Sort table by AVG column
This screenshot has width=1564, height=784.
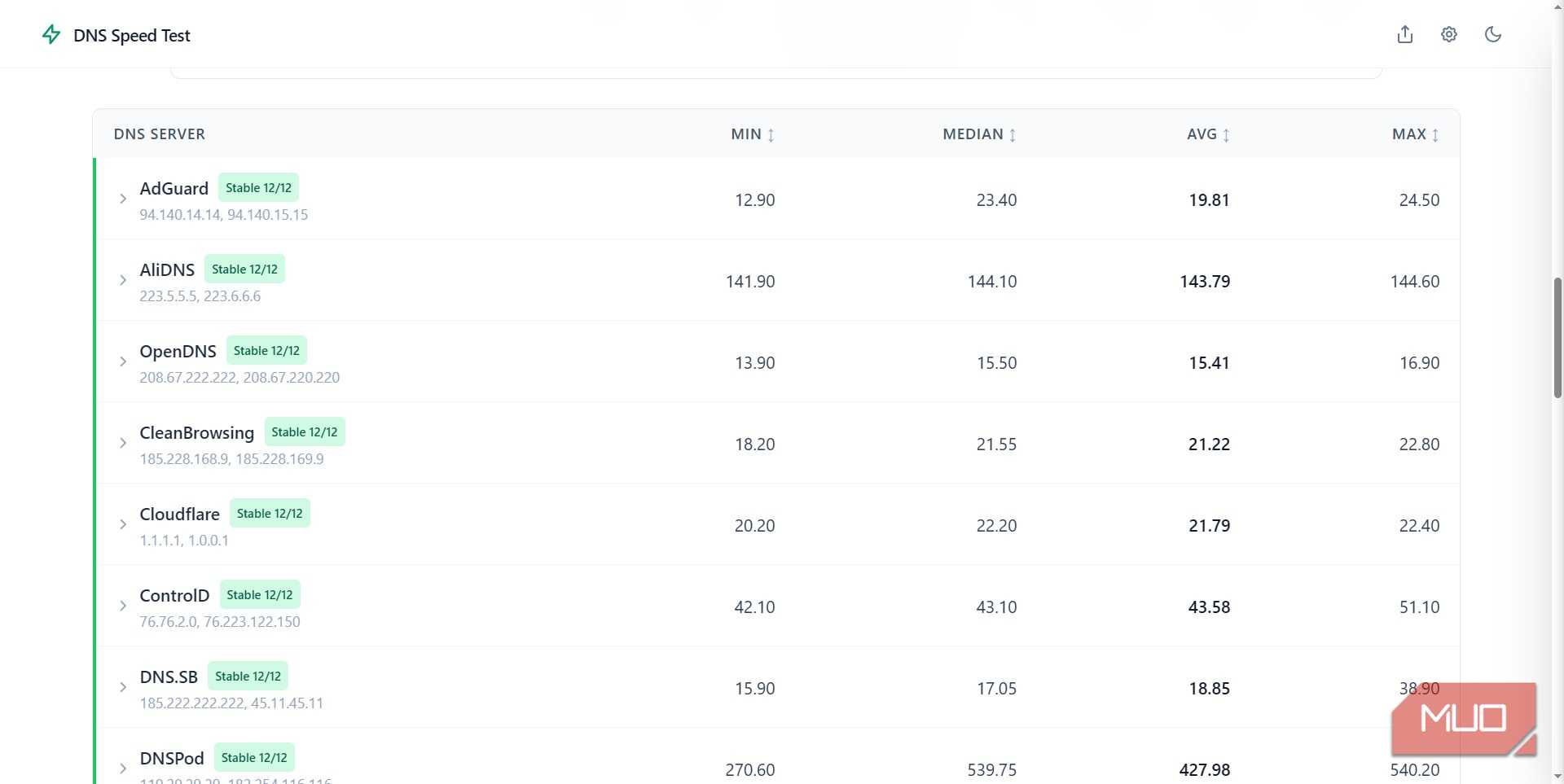pyautogui.click(x=1209, y=134)
